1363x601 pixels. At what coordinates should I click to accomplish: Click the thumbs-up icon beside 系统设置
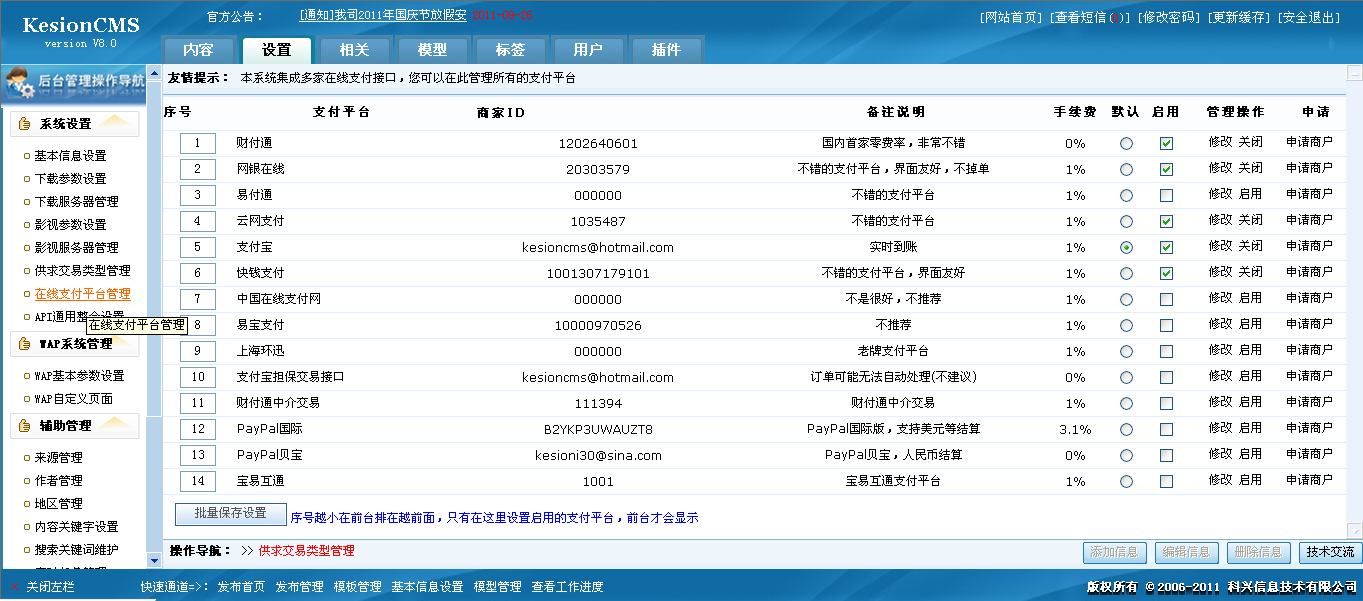tap(25, 125)
